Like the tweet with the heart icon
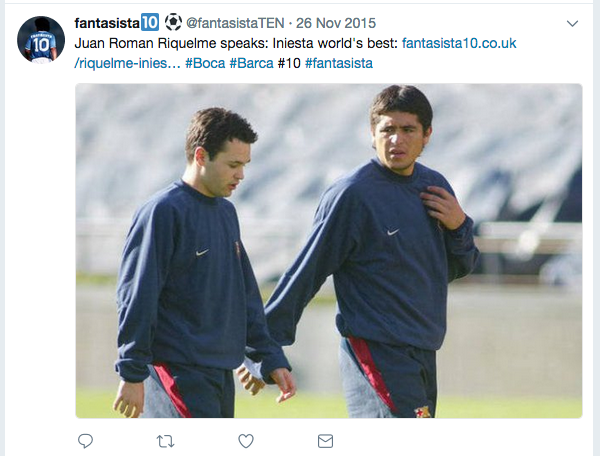600x456 pixels. (x=246, y=441)
